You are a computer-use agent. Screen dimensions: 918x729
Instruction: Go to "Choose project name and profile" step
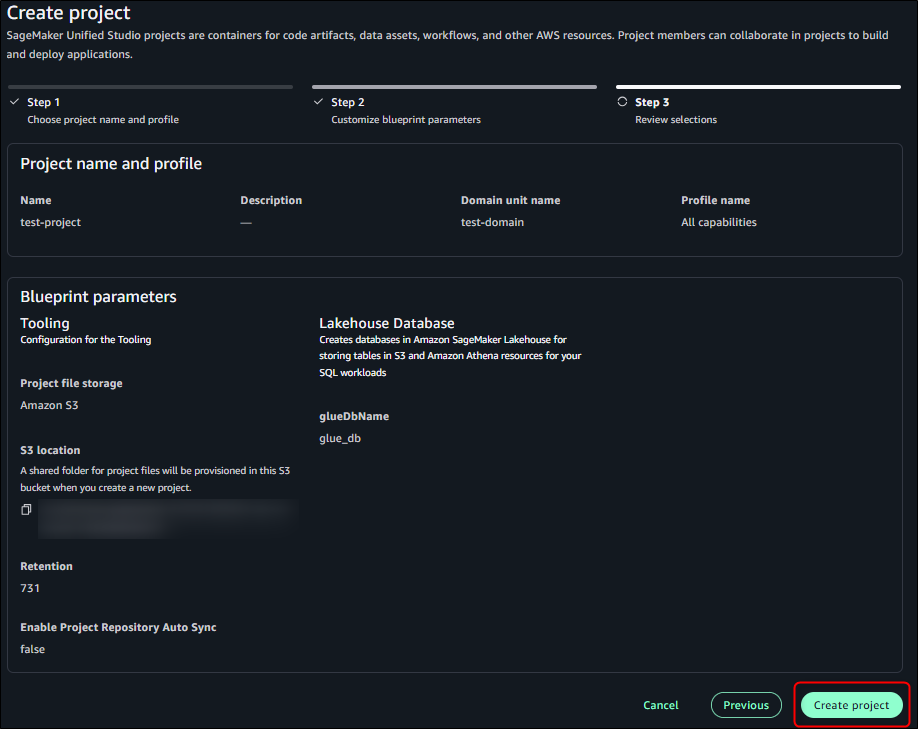[x=103, y=120]
